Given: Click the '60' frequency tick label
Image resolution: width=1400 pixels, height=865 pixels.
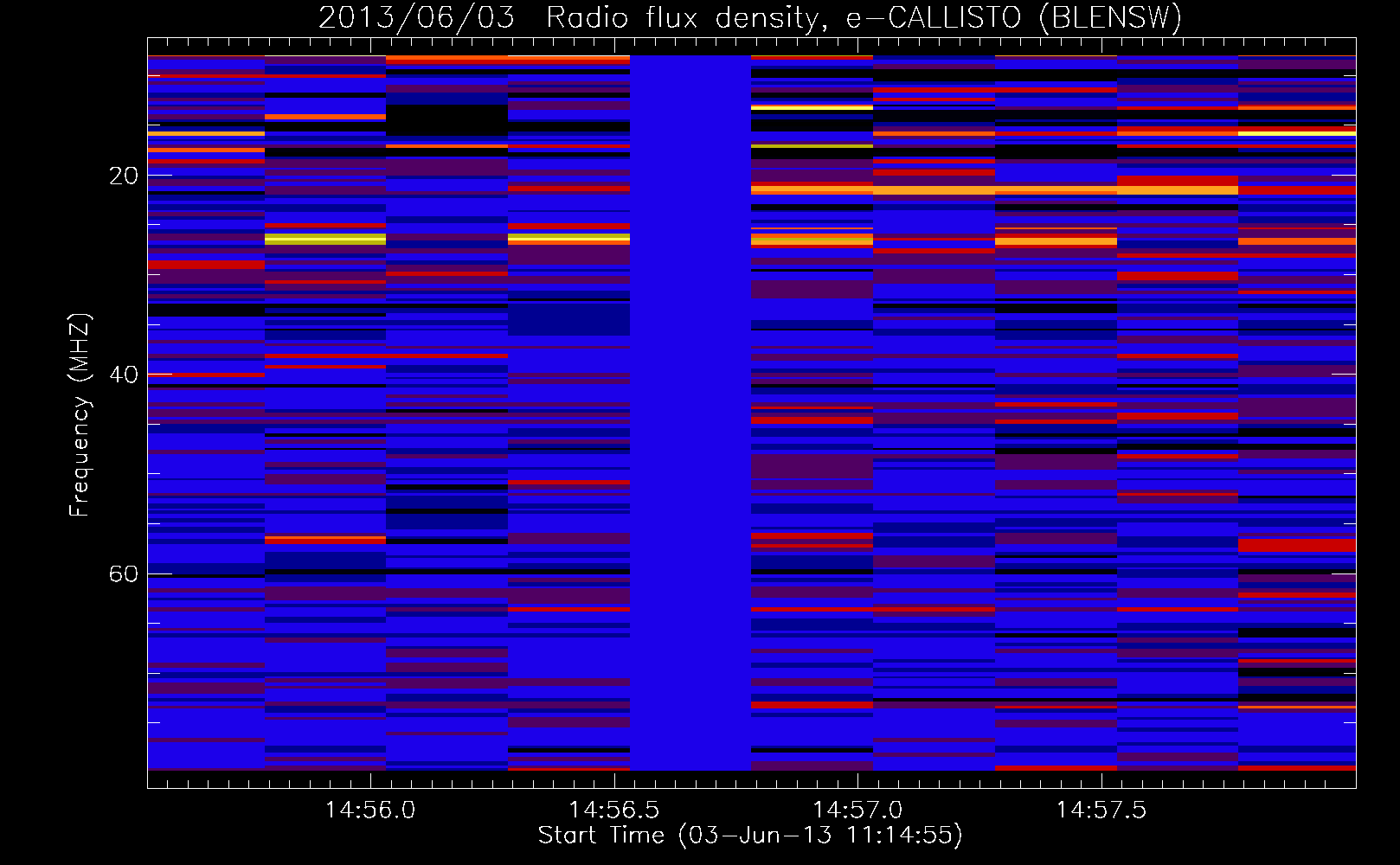Looking at the screenshot, I should point(124,574).
